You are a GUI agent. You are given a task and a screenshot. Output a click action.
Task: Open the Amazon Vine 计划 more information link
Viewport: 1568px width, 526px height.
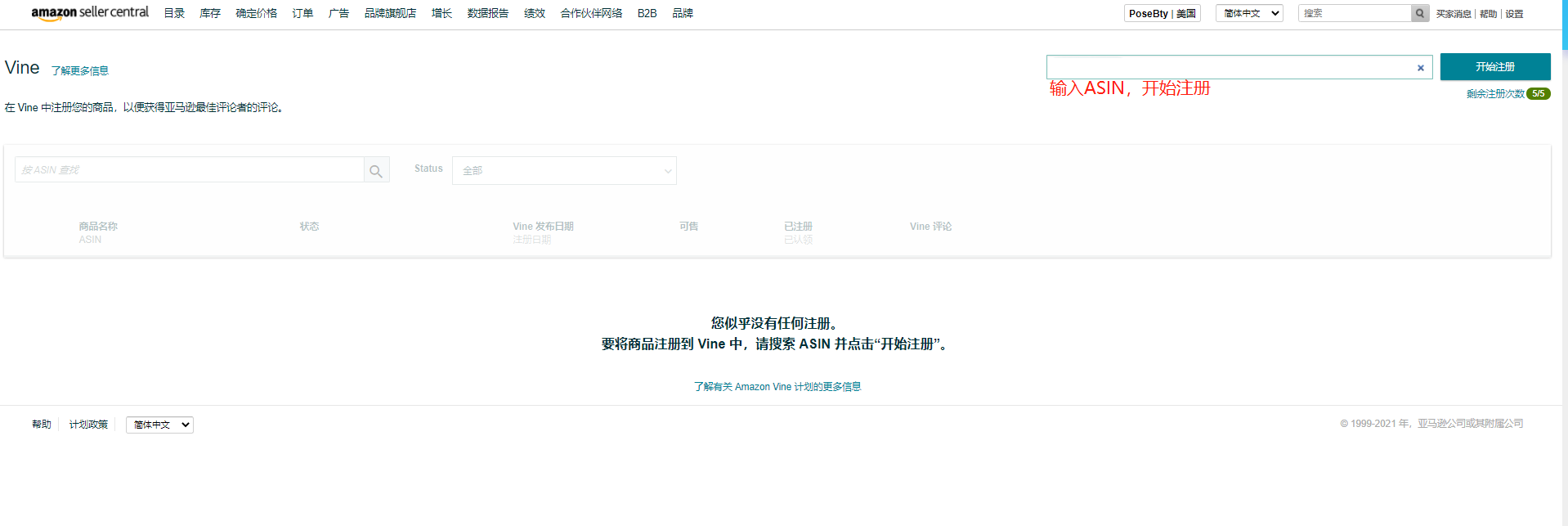click(777, 386)
